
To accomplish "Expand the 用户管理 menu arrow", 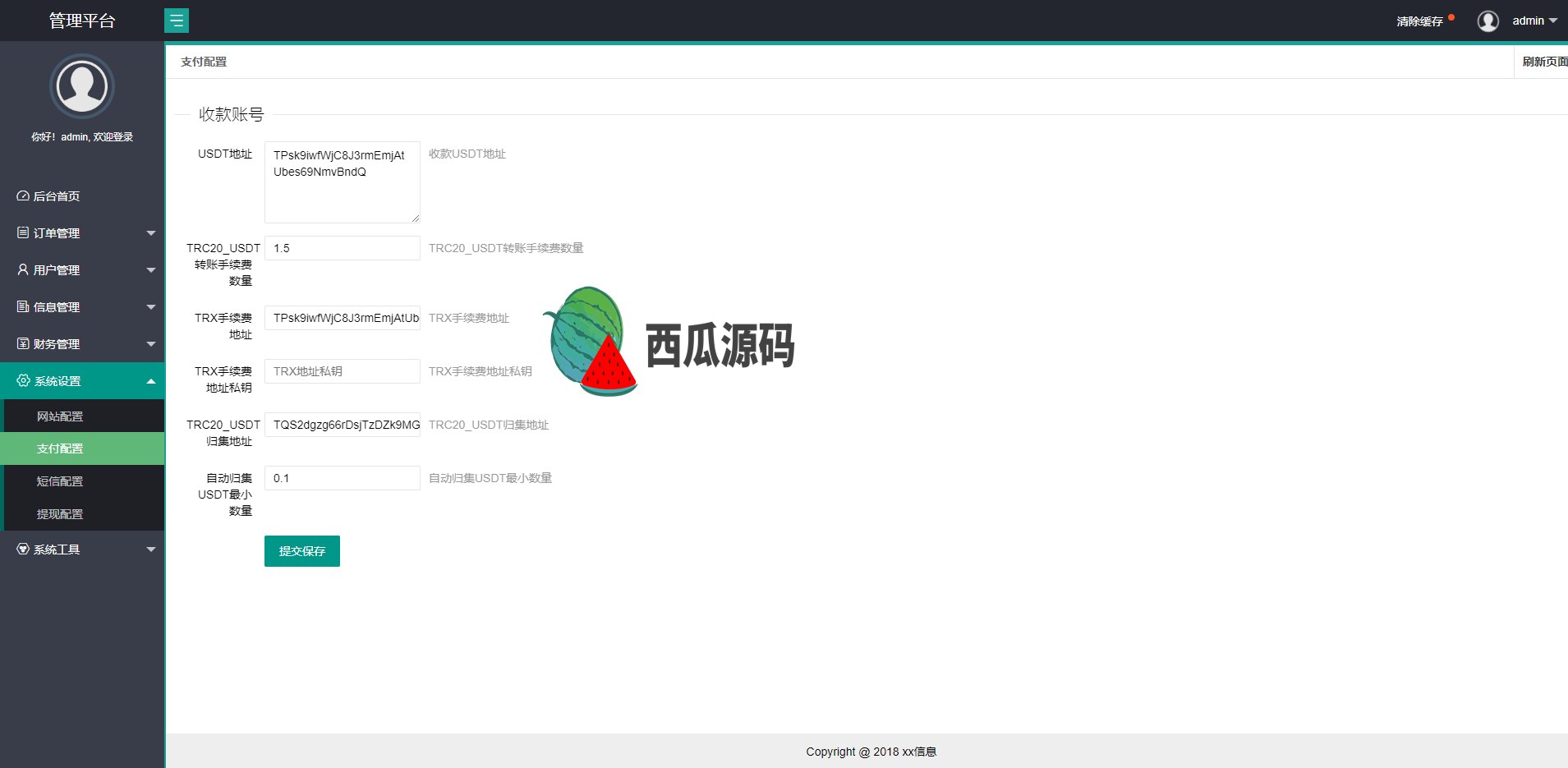I will point(151,270).
